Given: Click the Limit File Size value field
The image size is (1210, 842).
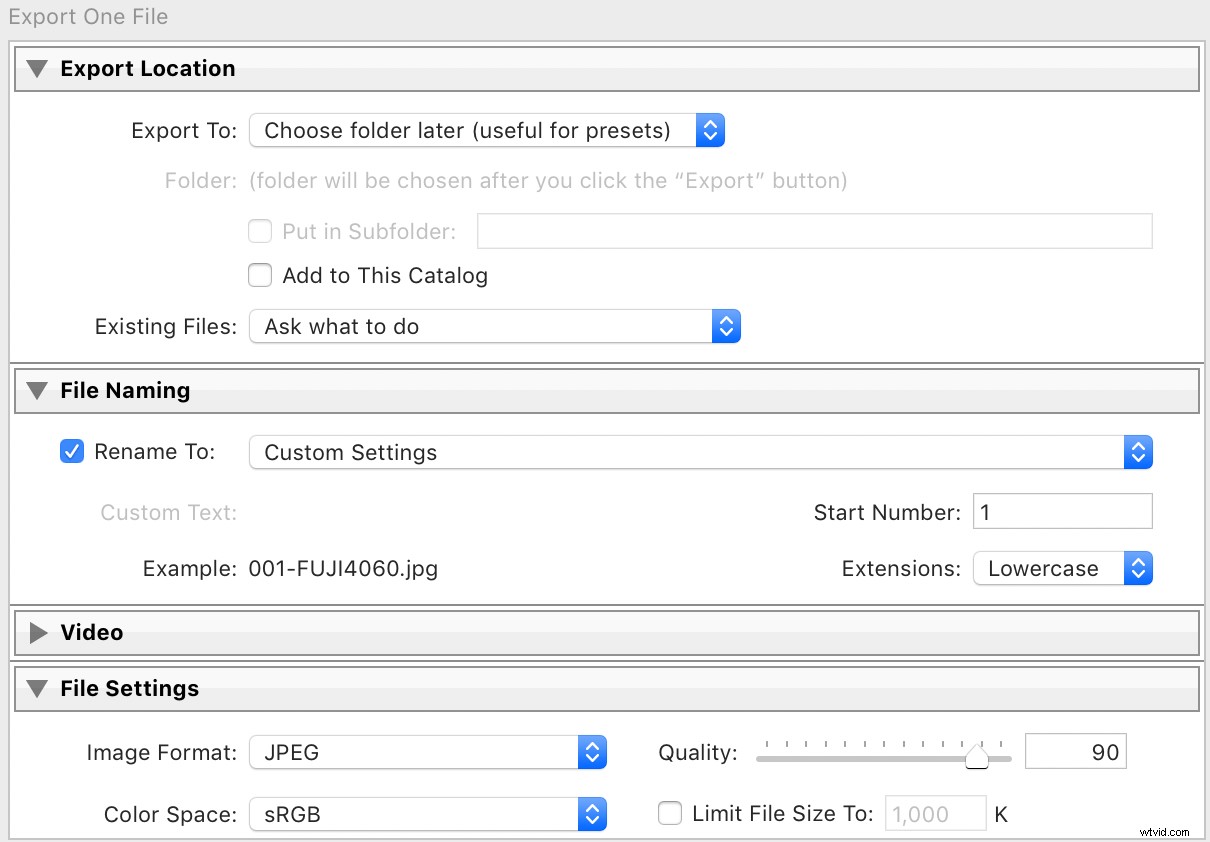Looking at the screenshot, I should click(x=935, y=814).
